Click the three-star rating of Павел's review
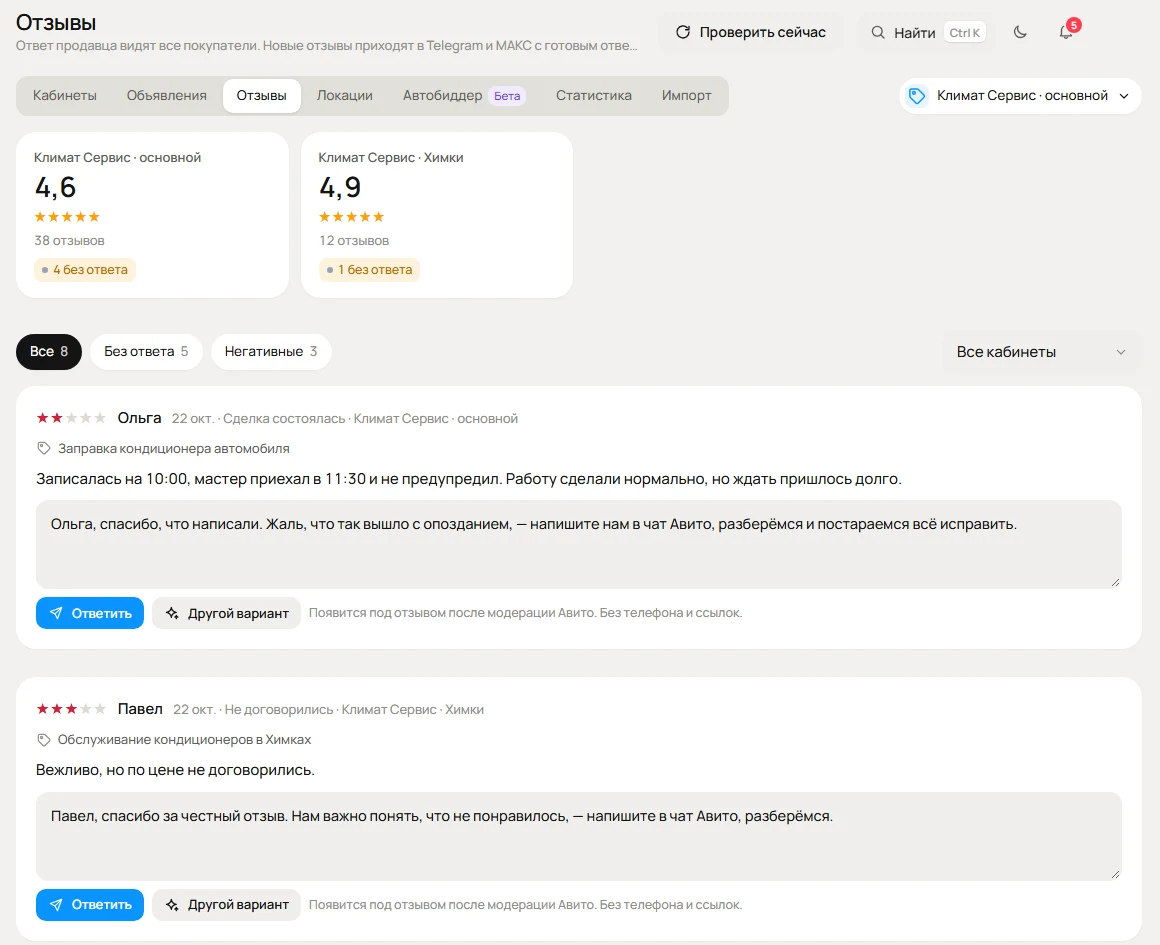The height and width of the screenshot is (945, 1160). (x=71, y=709)
